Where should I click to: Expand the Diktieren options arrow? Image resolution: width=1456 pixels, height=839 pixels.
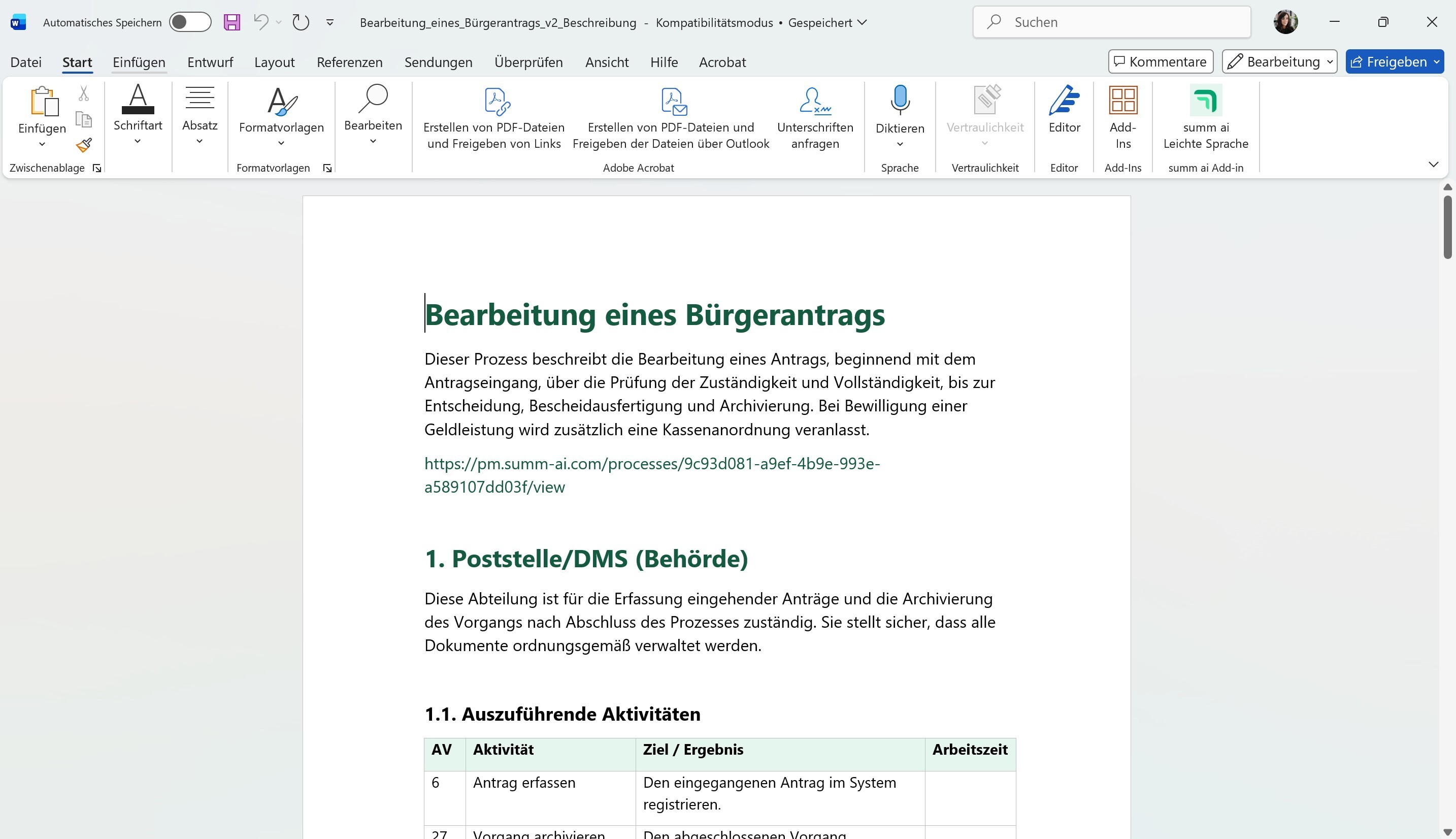point(900,144)
